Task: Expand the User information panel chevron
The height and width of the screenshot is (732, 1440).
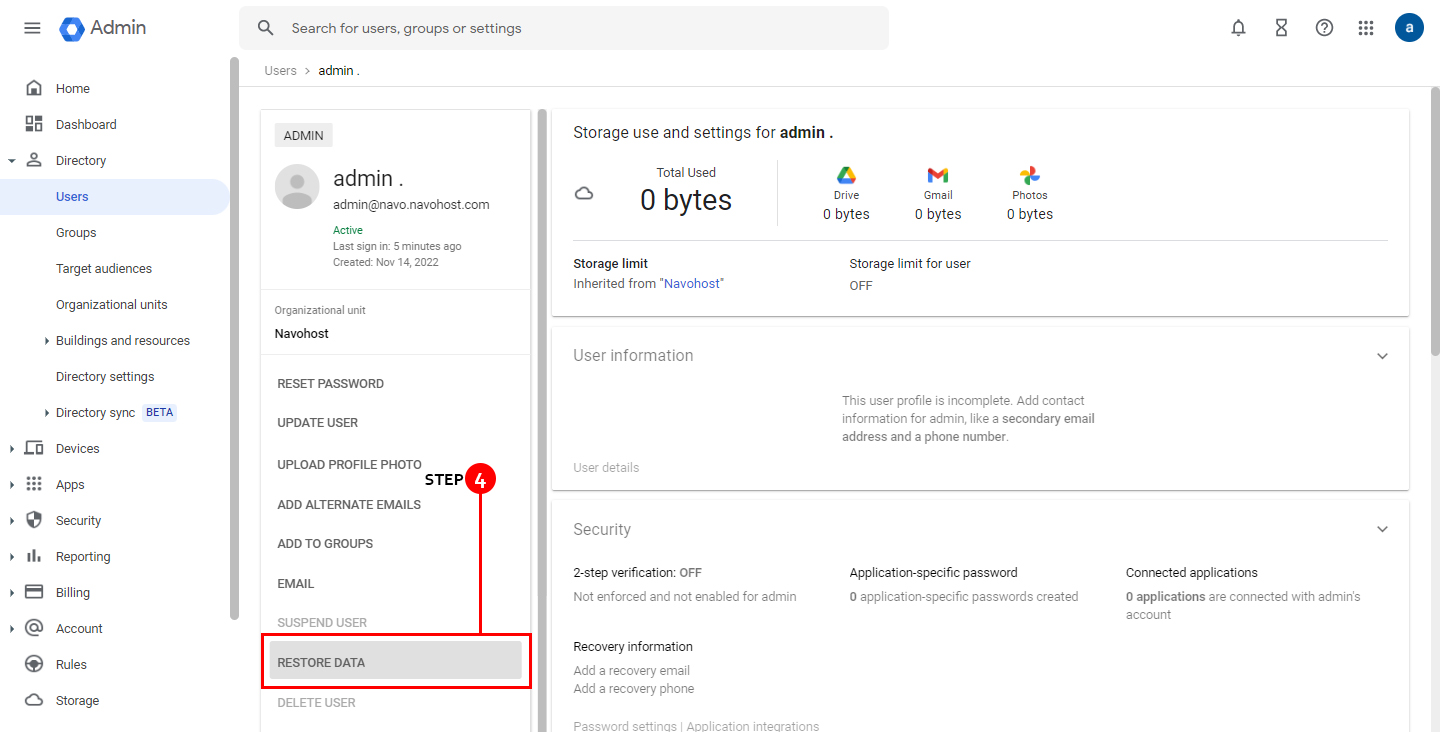Action: point(1382,356)
